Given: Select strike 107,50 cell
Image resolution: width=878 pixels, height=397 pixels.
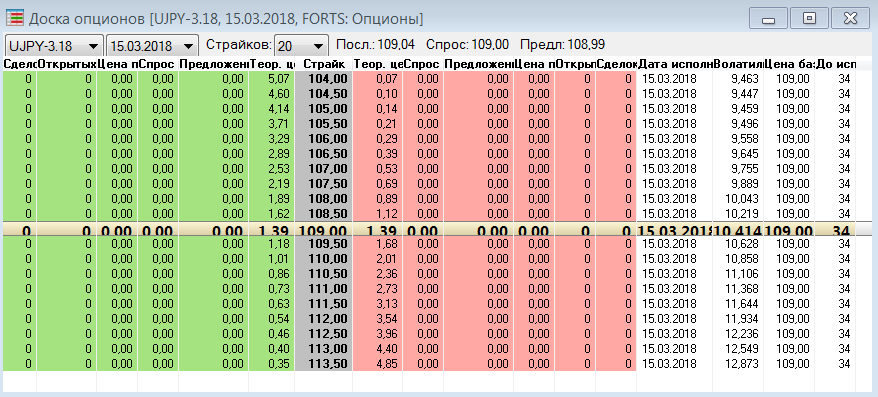Looking at the screenshot, I should pos(323,184).
